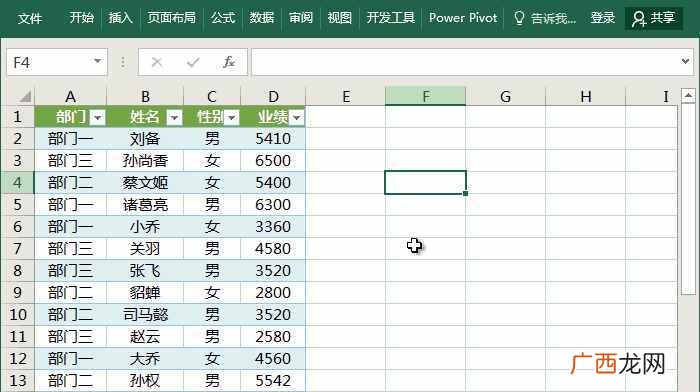Click the formula bar cancel X icon
This screenshot has height=392, width=700.
(x=157, y=62)
